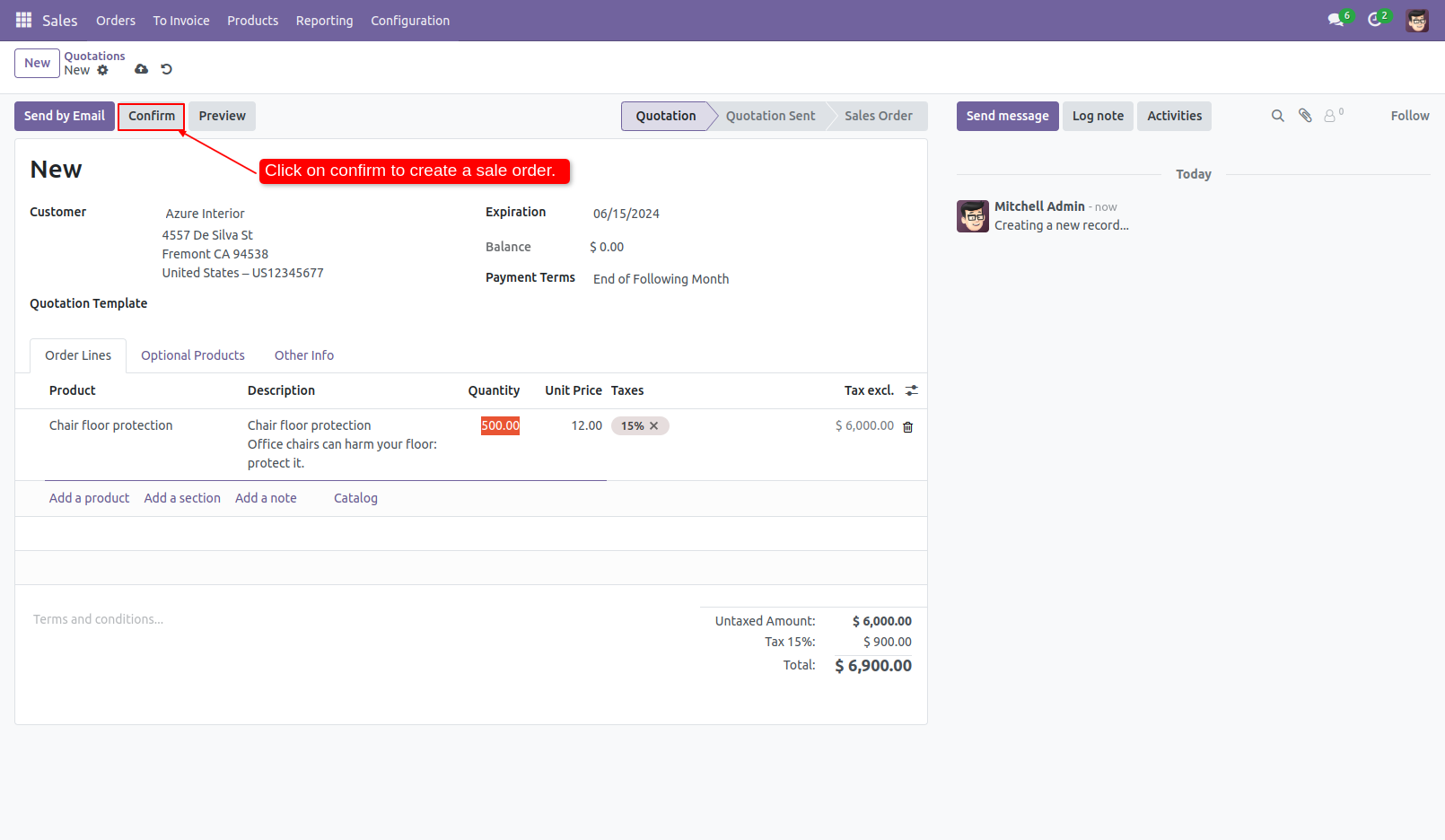Viewport: 1445px width, 840px height.
Task: Delete the Chair floor protection line with trash icon
Action: 907,426
